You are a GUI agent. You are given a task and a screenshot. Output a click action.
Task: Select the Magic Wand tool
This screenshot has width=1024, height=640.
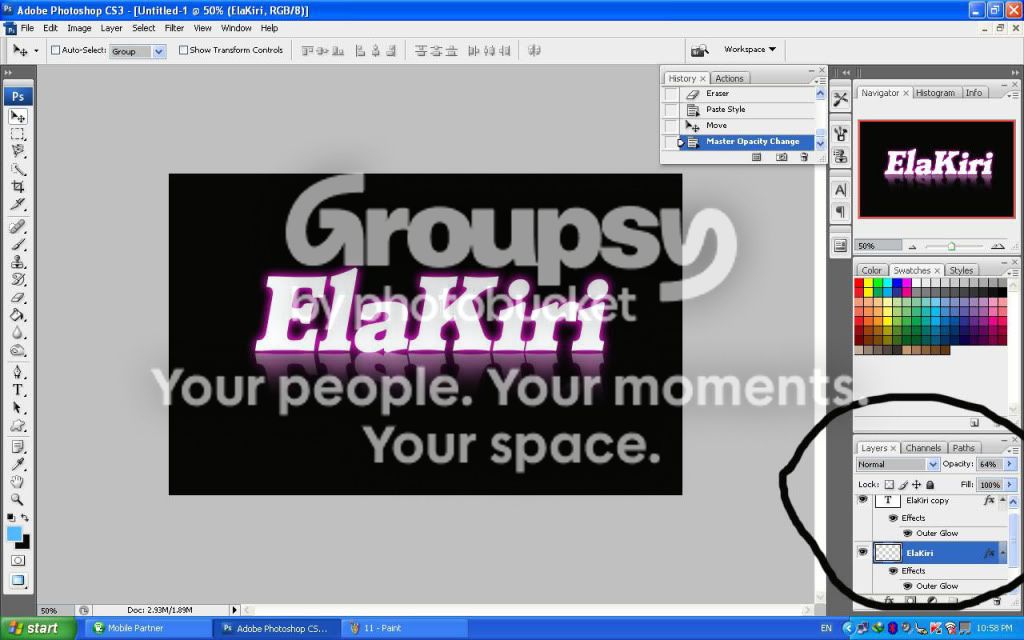pyautogui.click(x=18, y=169)
